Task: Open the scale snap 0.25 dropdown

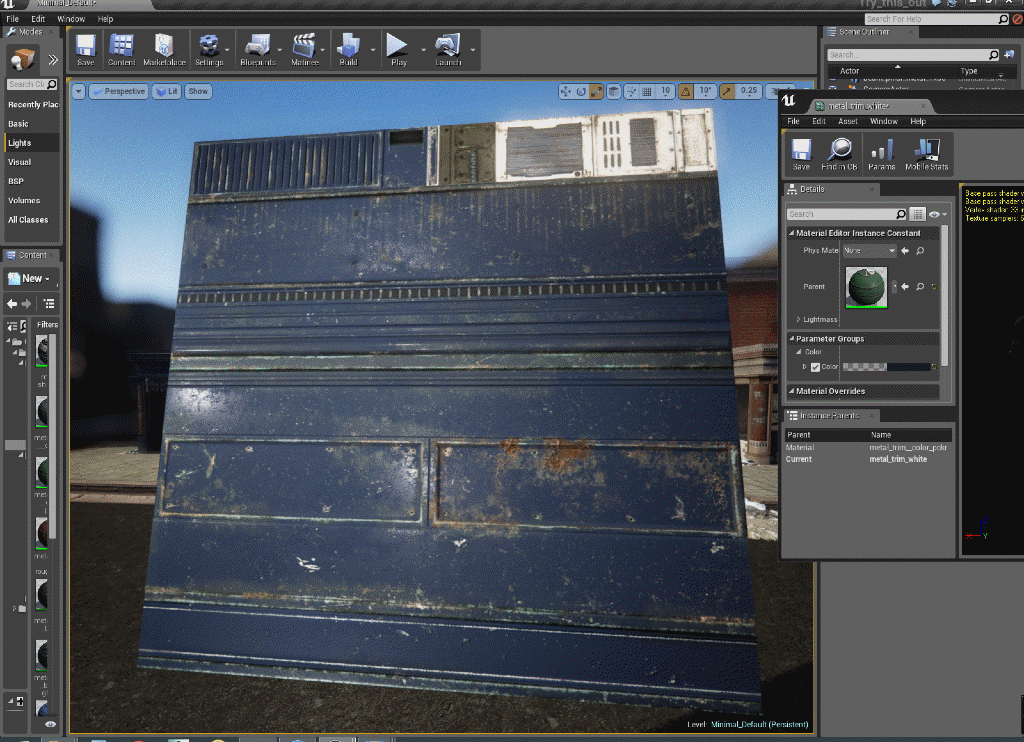Action: coord(749,91)
